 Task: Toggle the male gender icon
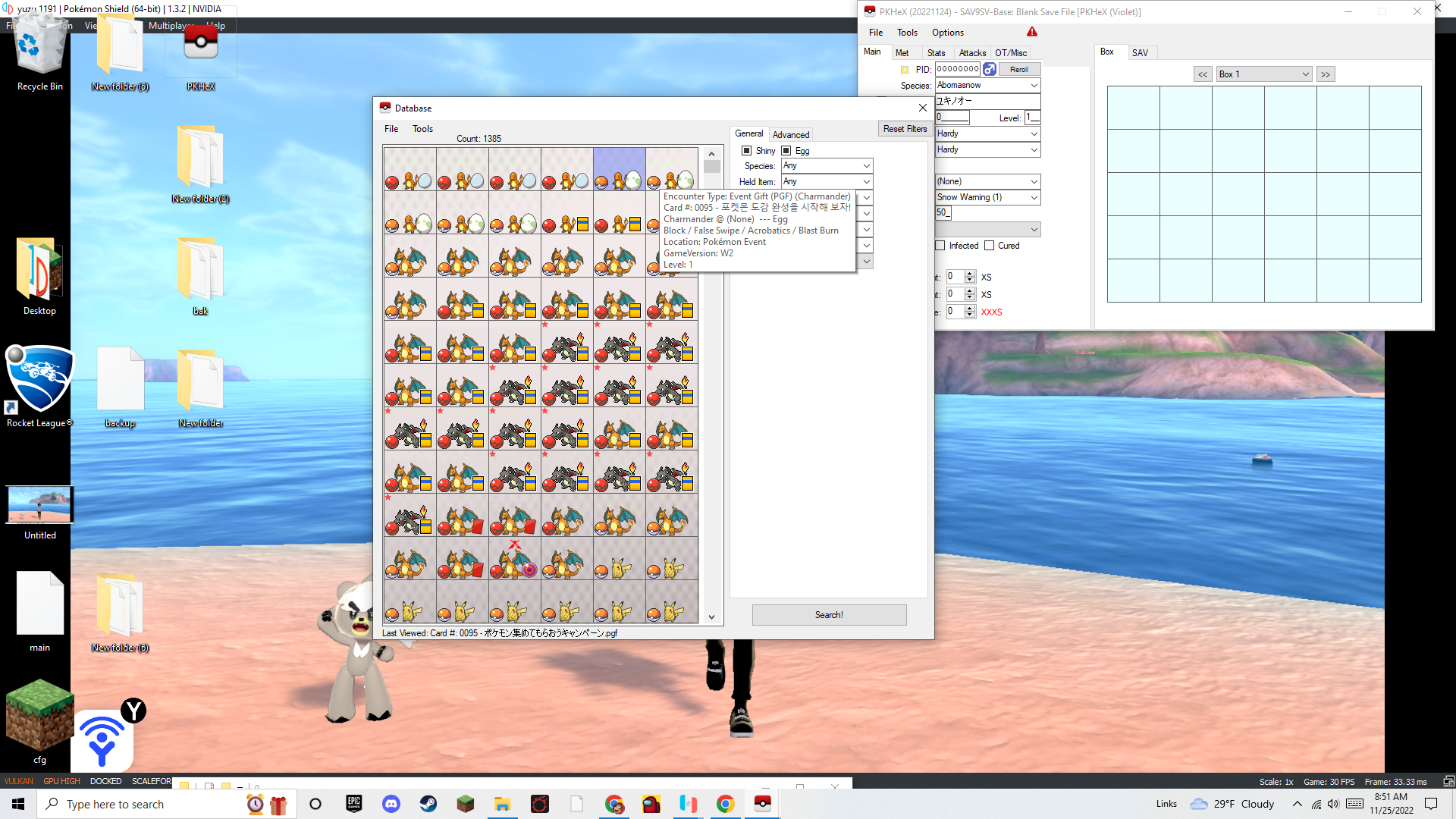[990, 69]
